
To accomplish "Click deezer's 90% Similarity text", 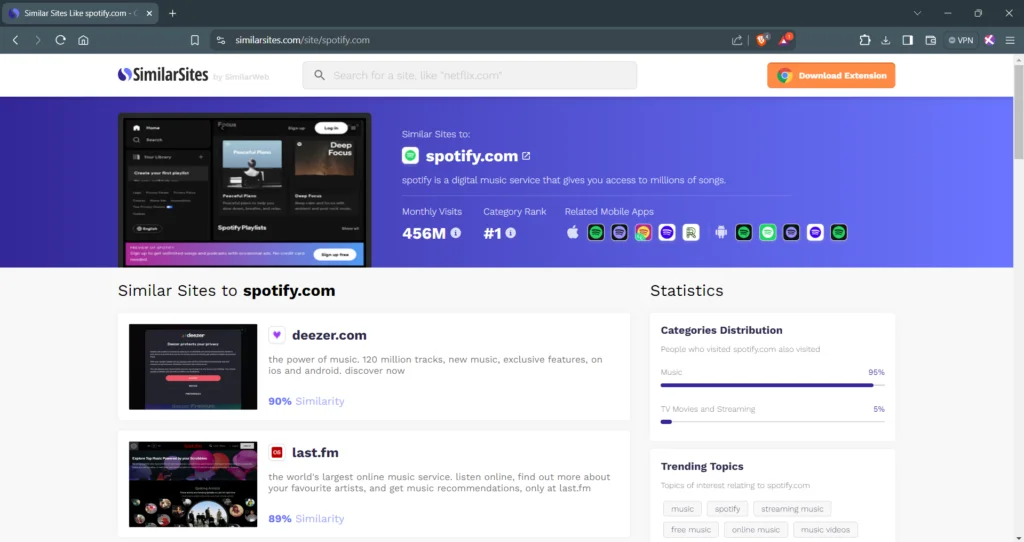I will coord(306,401).
